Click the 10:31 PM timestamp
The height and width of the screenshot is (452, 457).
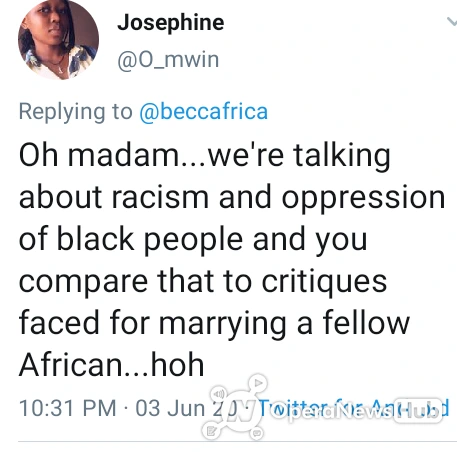pyautogui.click(x=68, y=408)
